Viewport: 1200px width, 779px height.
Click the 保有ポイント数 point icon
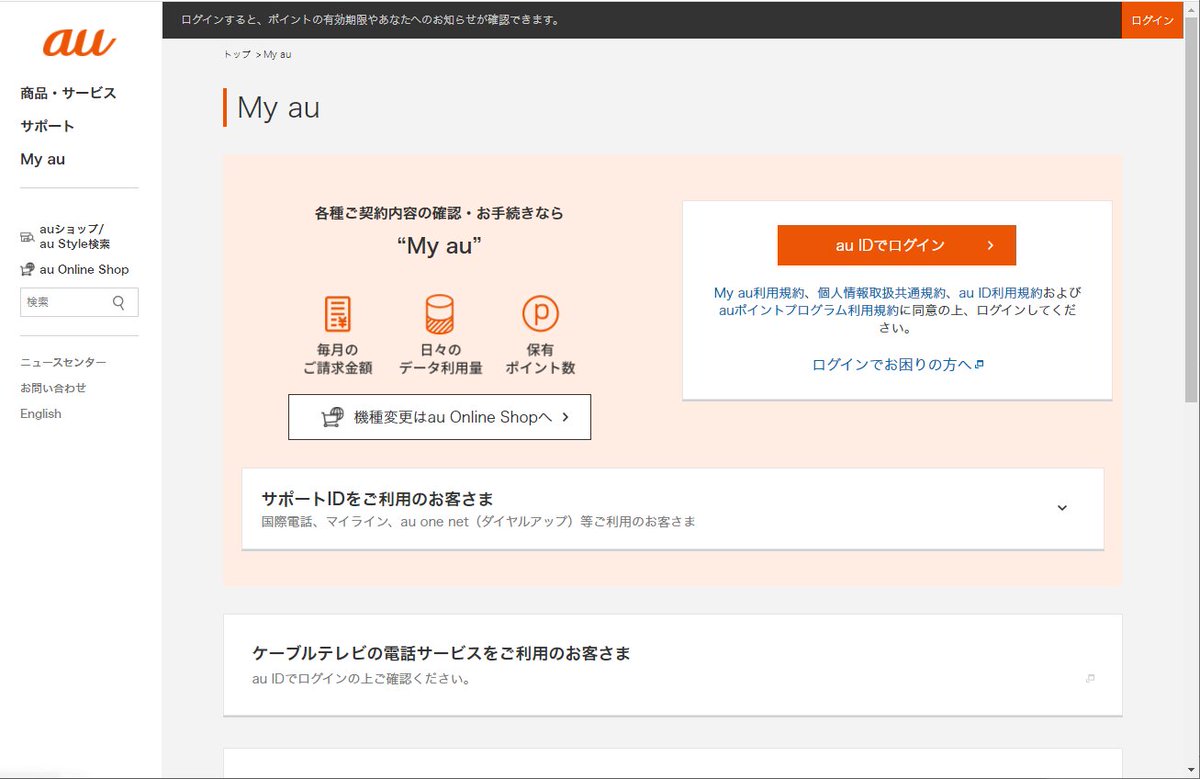coord(540,314)
